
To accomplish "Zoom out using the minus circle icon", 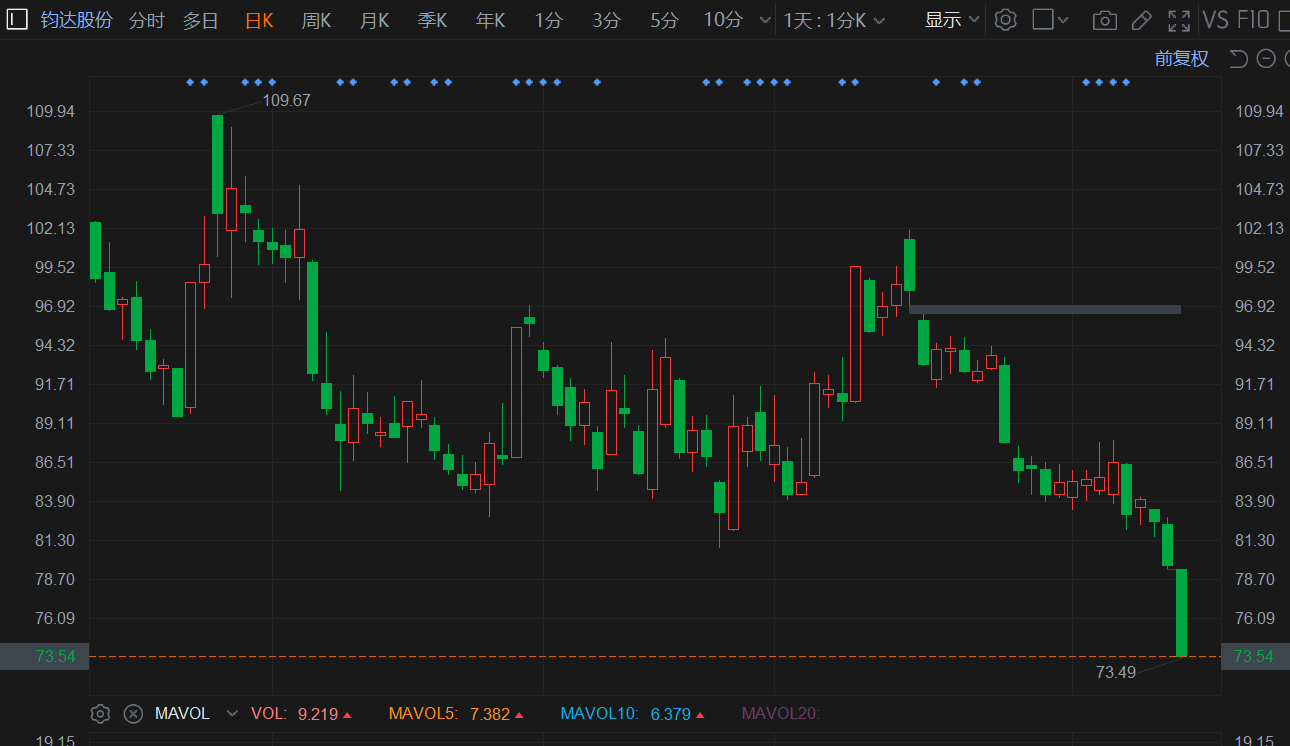I will [x=1266, y=59].
